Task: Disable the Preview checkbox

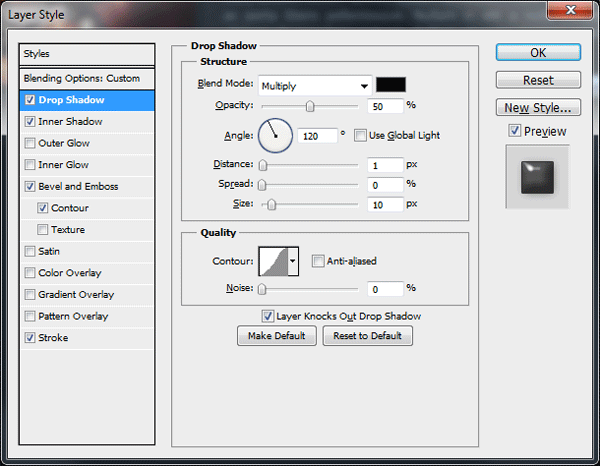Action: [514, 131]
